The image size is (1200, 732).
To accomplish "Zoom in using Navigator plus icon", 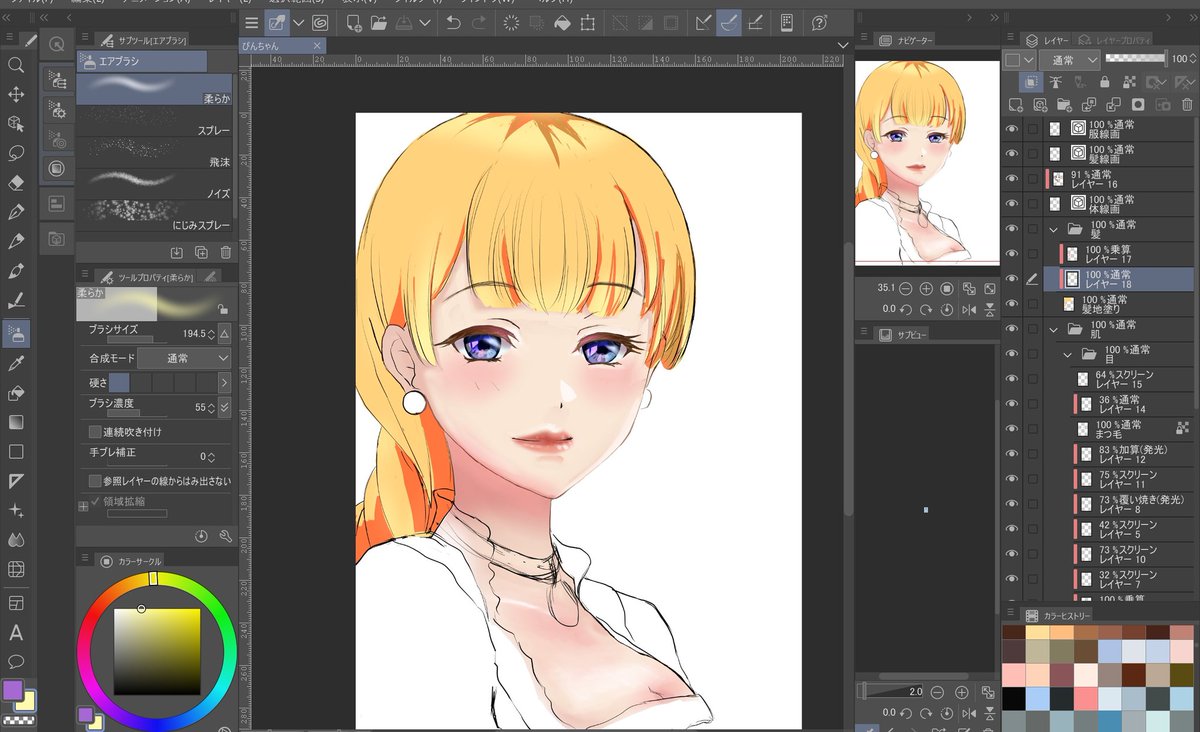I will tap(926, 288).
